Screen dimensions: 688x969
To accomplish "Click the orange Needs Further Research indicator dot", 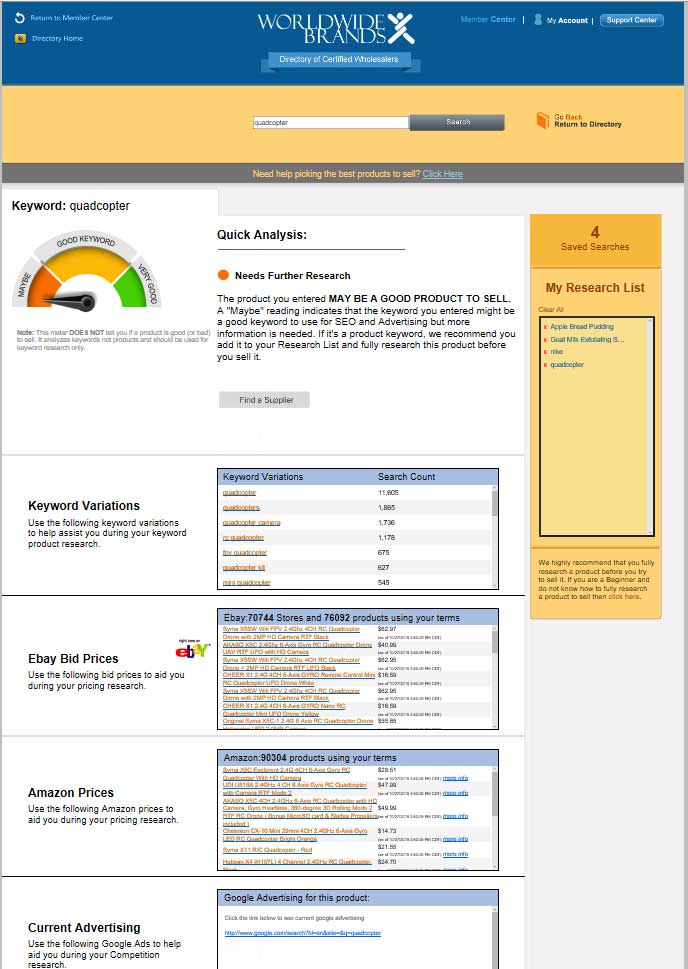I will pos(223,275).
